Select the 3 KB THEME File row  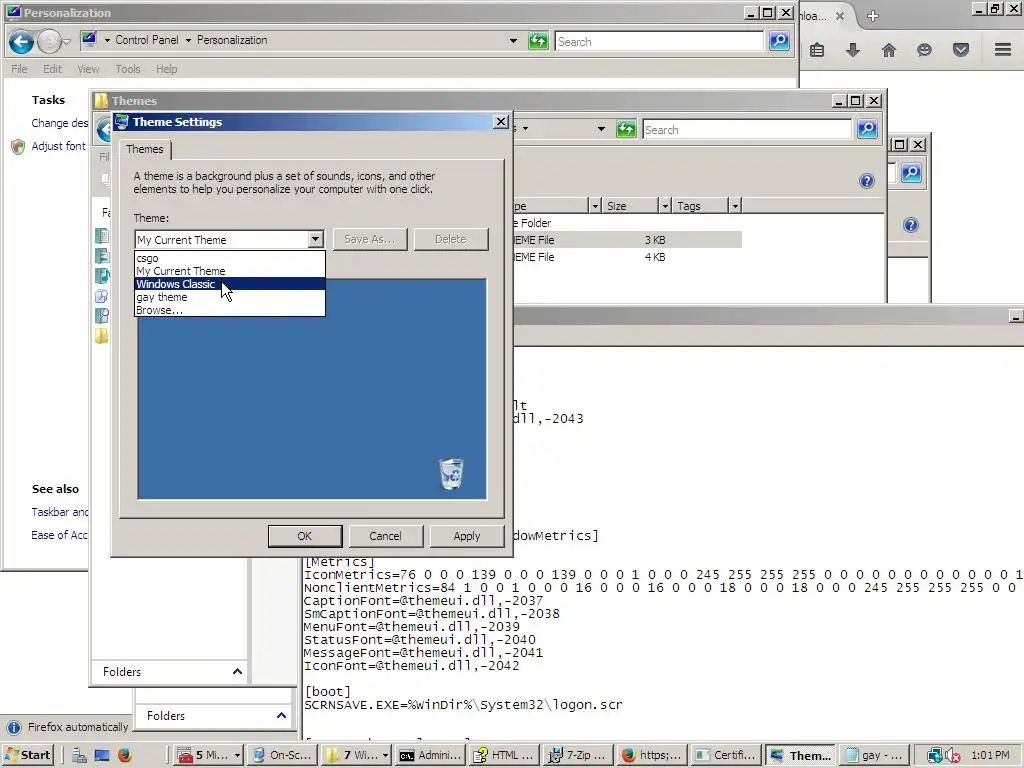(627, 240)
